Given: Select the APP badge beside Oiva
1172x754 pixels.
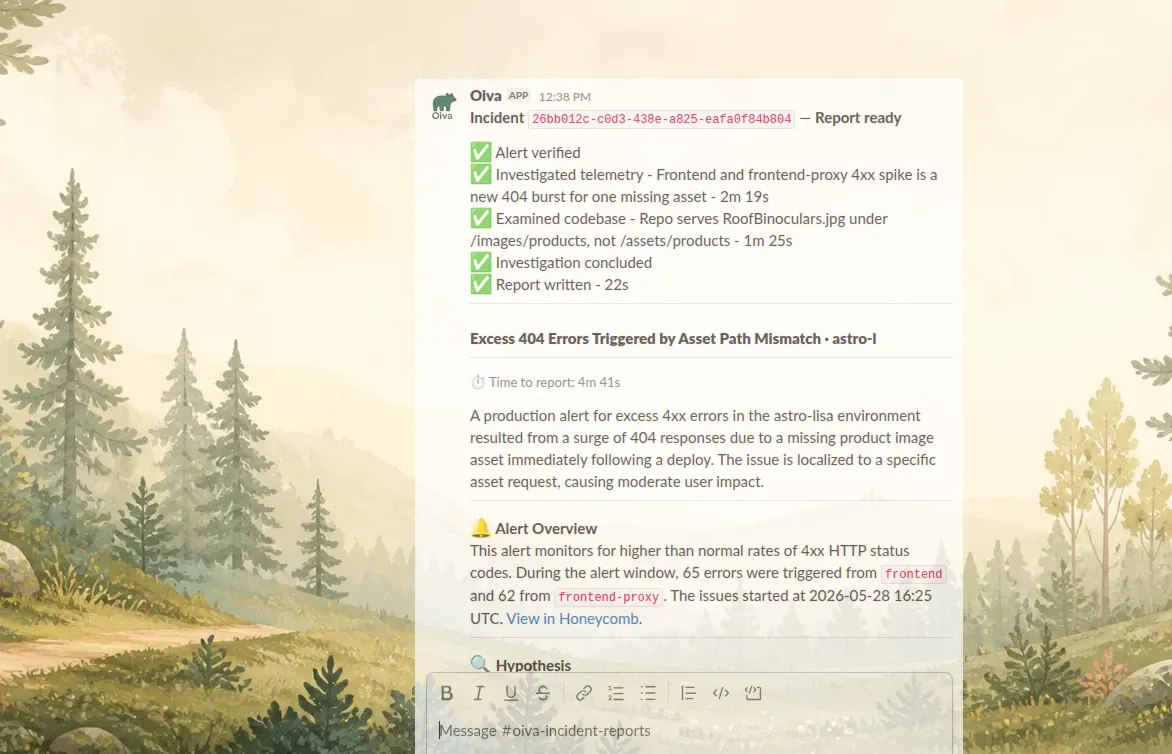Looking at the screenshot, I should coord(519,96).
